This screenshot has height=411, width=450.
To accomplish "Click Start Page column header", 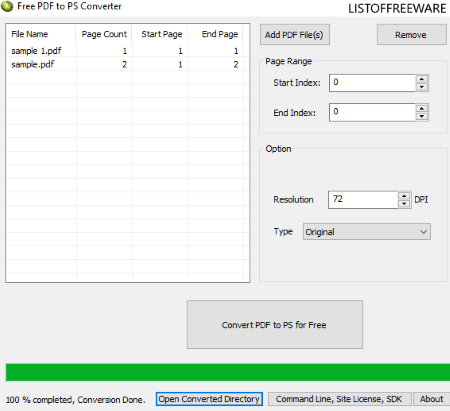I will [160, 34].
